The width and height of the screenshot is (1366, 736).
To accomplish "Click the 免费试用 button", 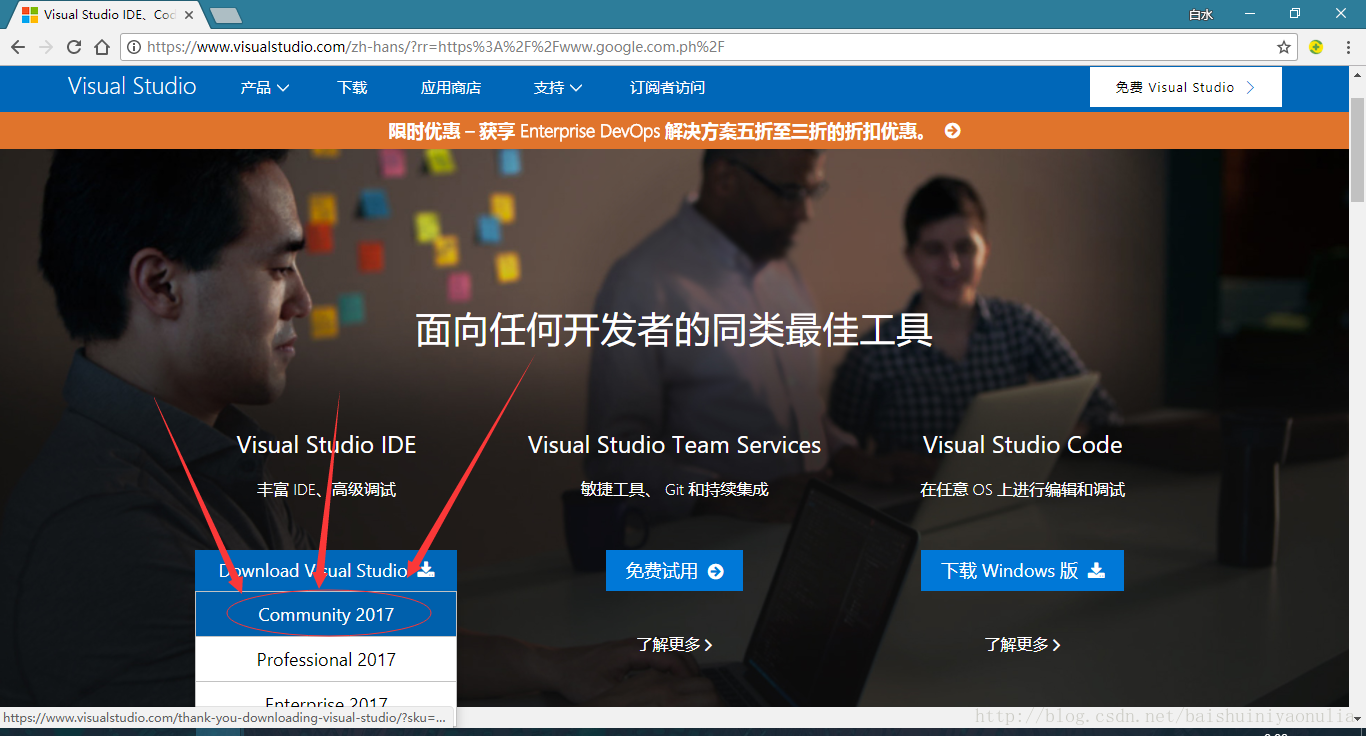I will 674,571.
